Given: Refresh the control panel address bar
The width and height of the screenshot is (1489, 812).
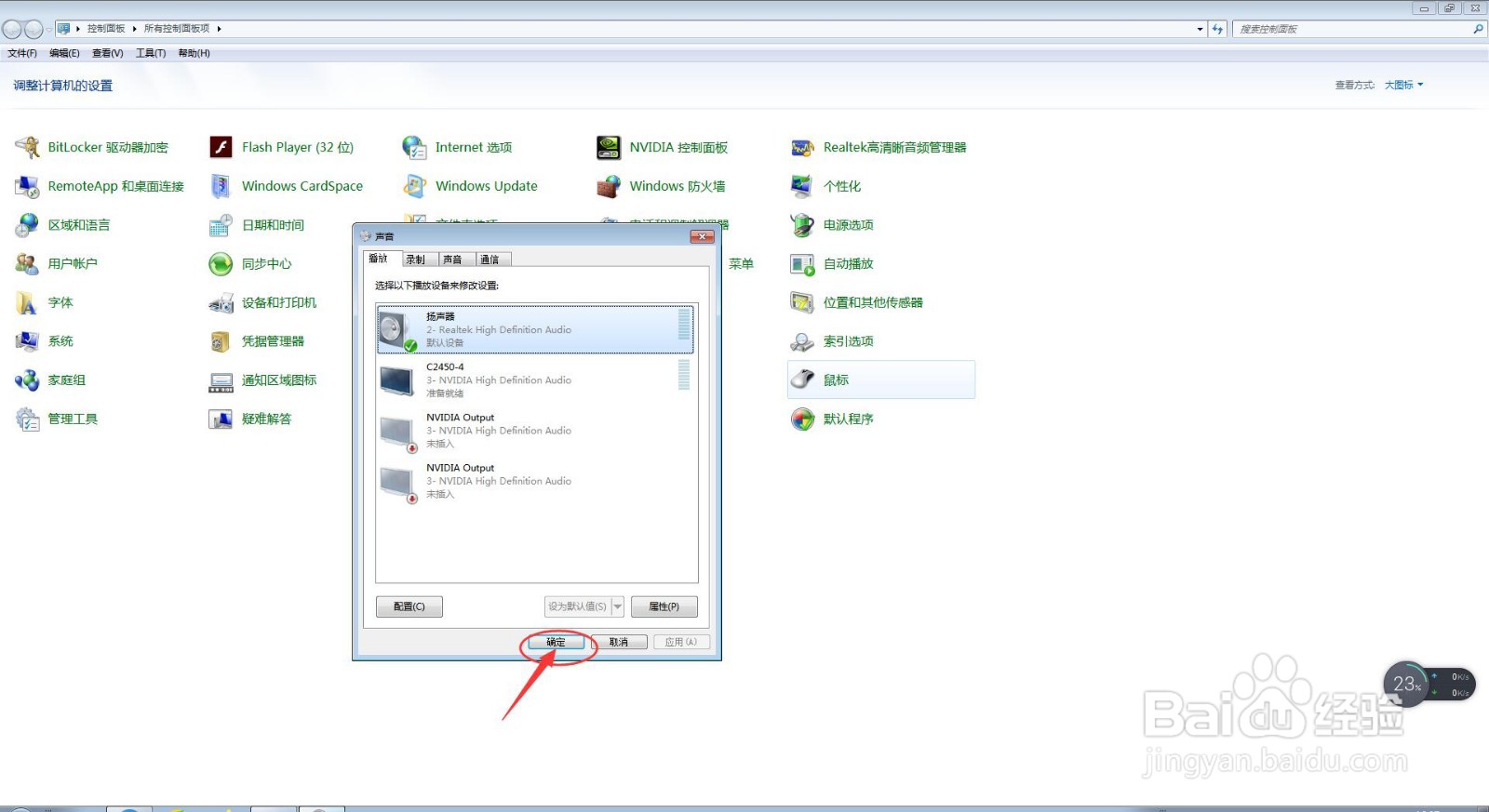Looking at the screenshot, I should [1217, 29].
